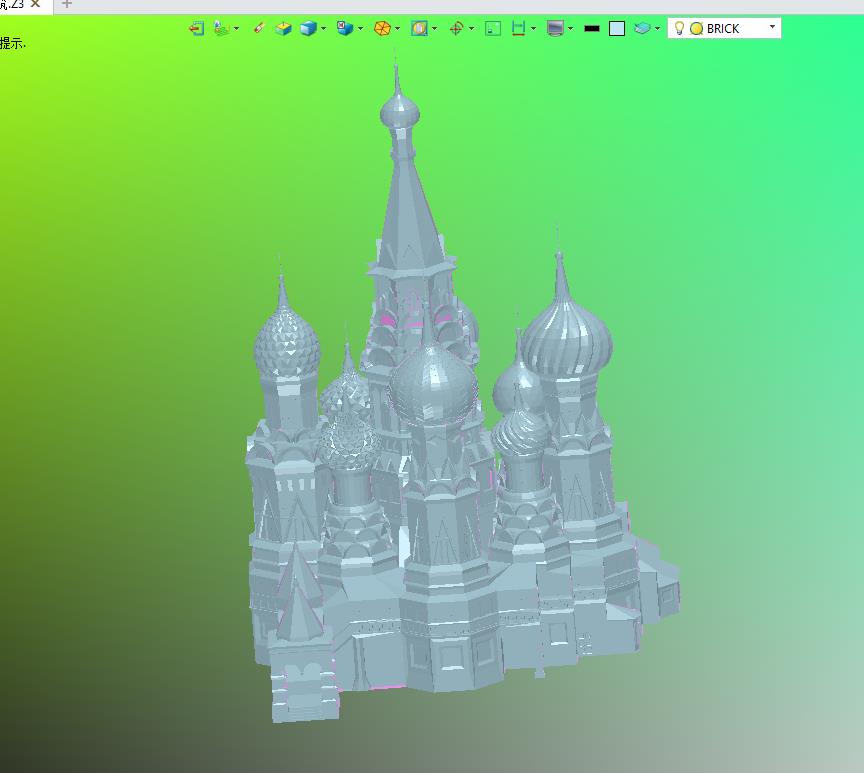864x773 pixels.
Task: Open the H-shaped bracket icon's dropdown arrow
Action: click(533, 29)
